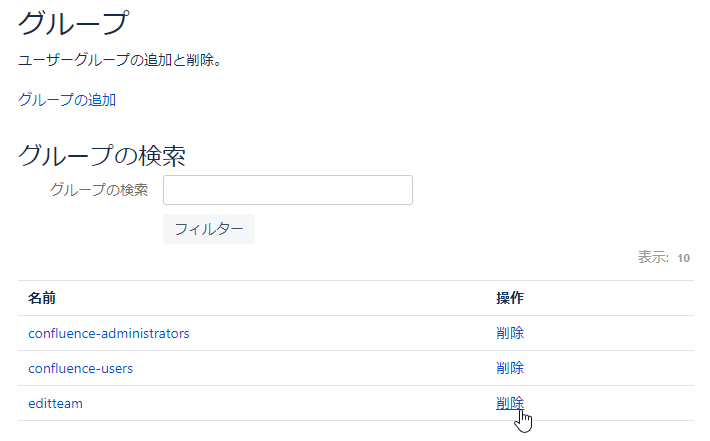
Task: Click the 名前 column header
Action: click(x=42, y=298)
